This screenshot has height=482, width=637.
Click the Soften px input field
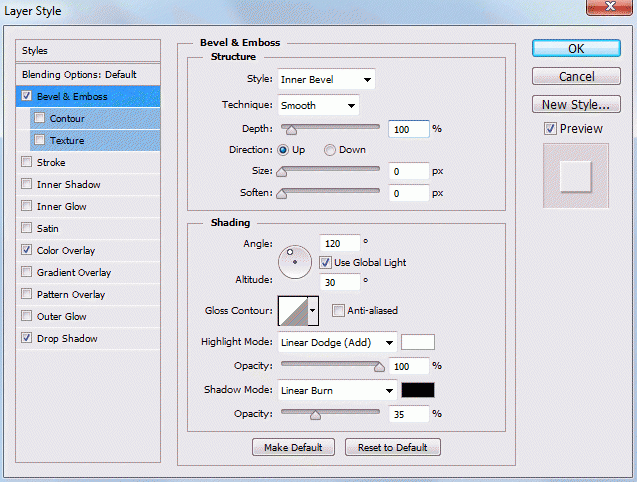pyautogui.click(x=409, y=193)
